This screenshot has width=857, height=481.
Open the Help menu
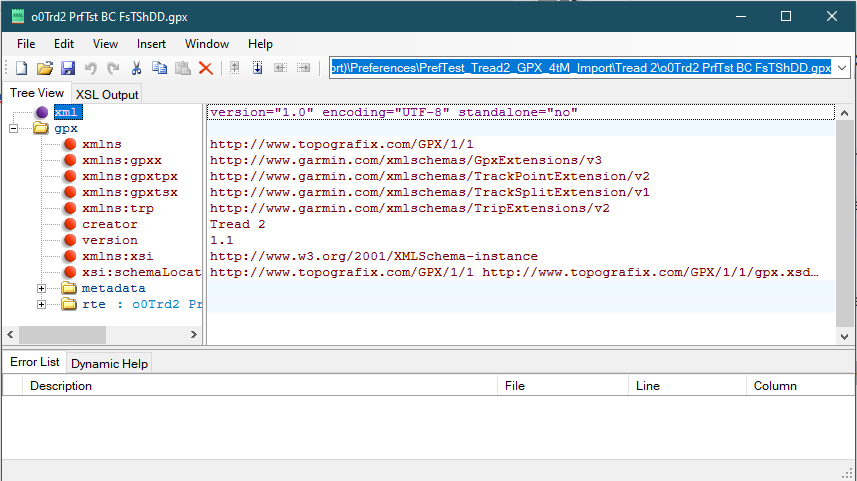tap(260, 44)
